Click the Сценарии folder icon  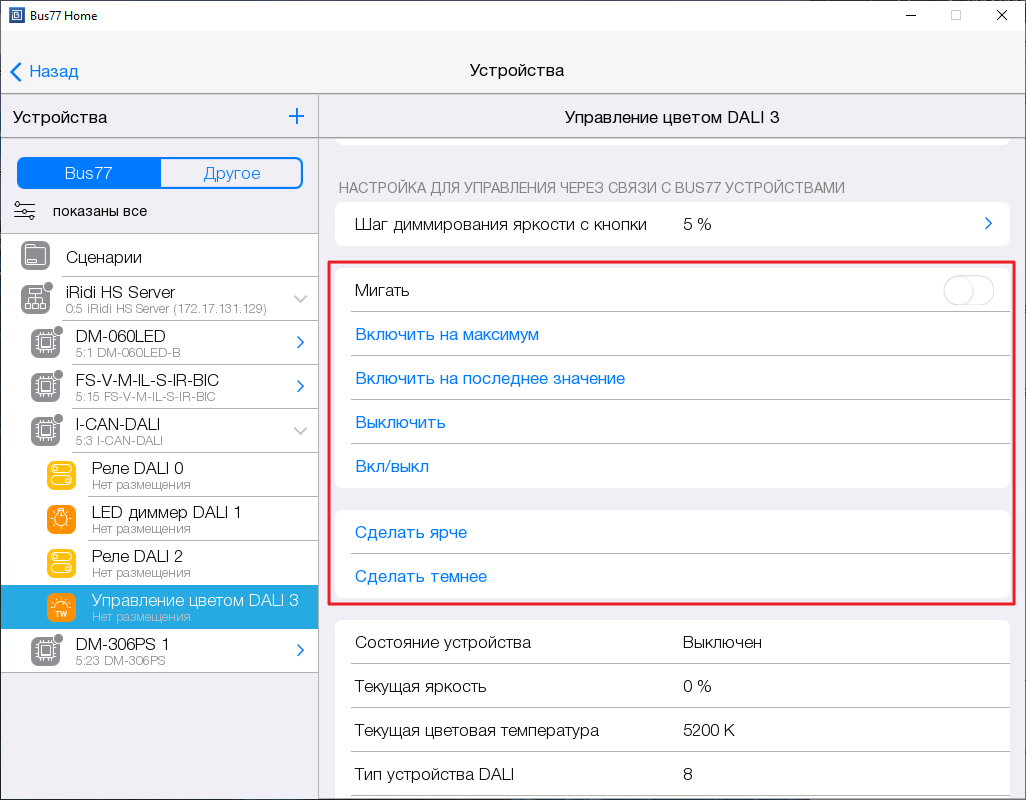pos(36,256)
